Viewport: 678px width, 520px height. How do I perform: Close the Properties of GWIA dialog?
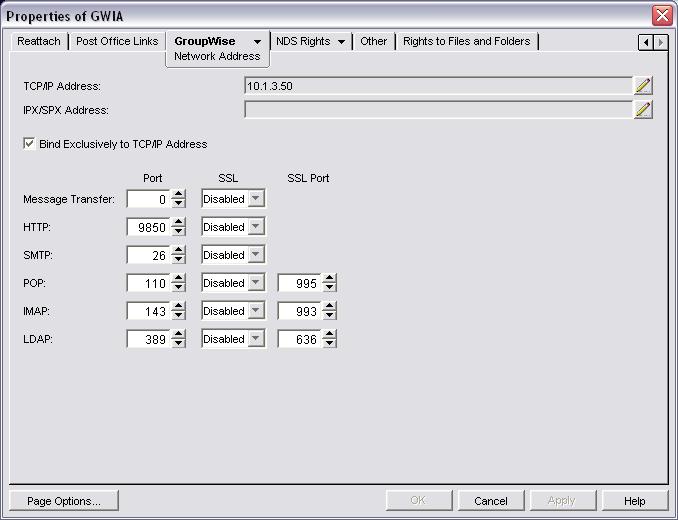(662, 16)
